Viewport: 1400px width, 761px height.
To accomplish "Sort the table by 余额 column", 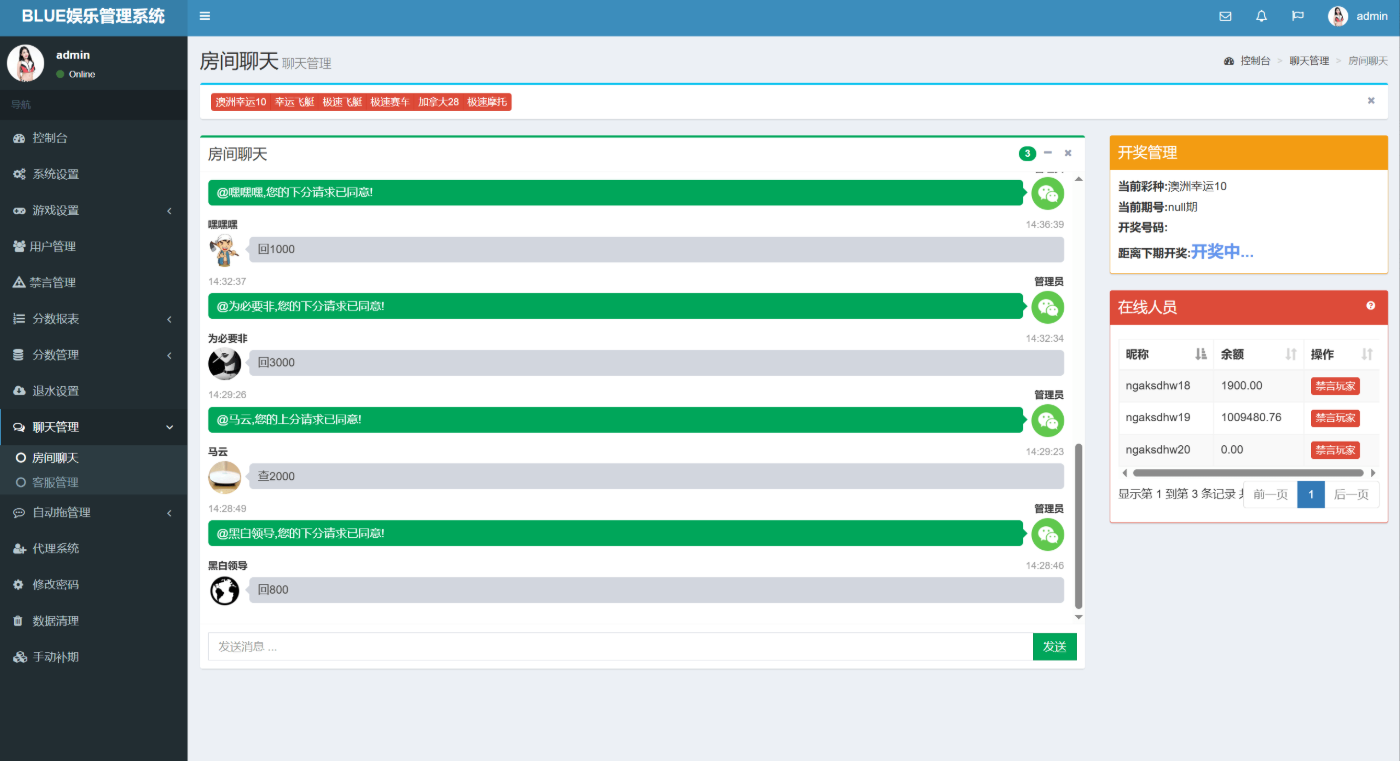I will 1290,354.
